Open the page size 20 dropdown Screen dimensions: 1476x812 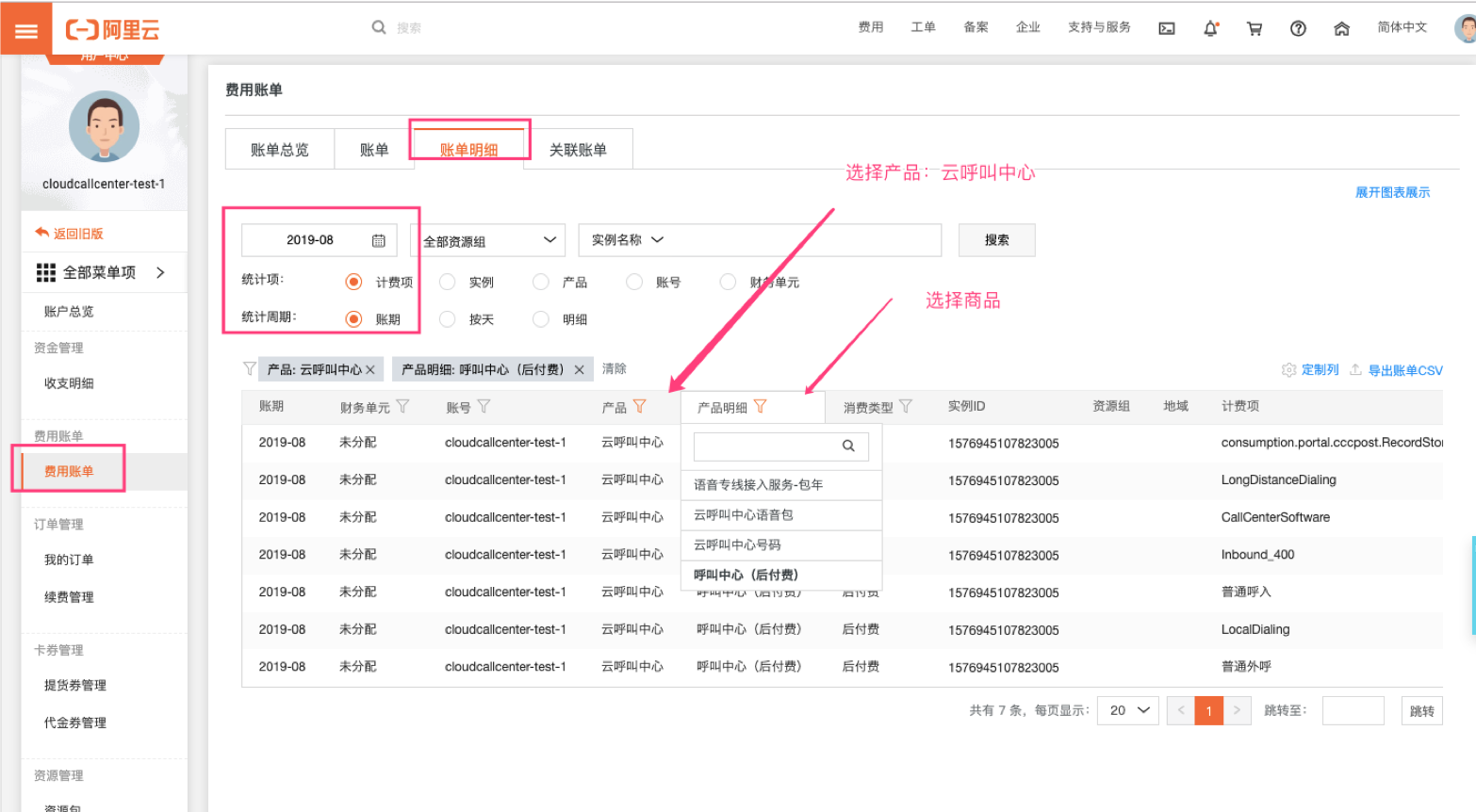coord(1128,710)
